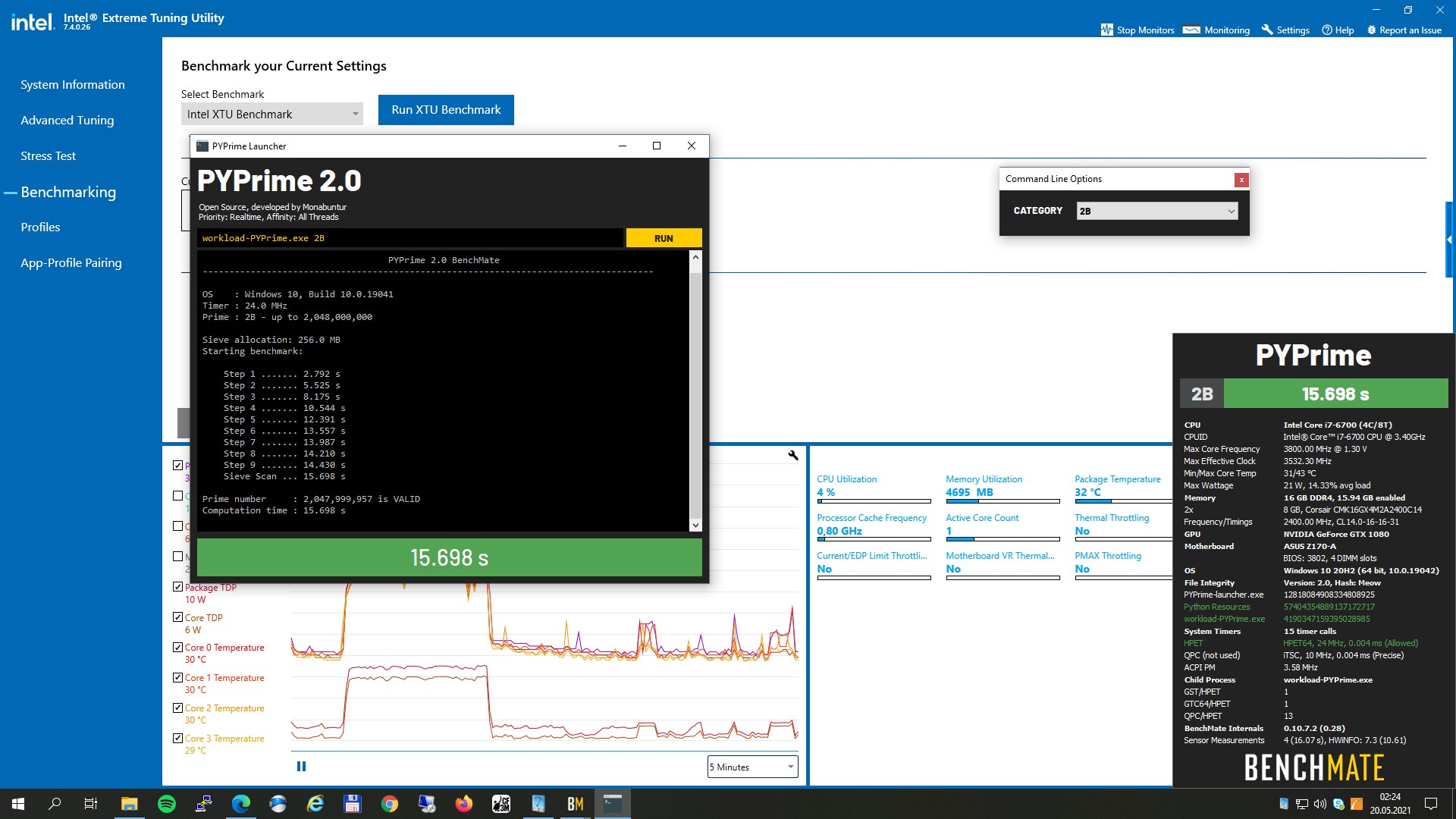Click the volume icon in system tray
This screenshot has width=1456, height=819.
(x=1320, y=804)
